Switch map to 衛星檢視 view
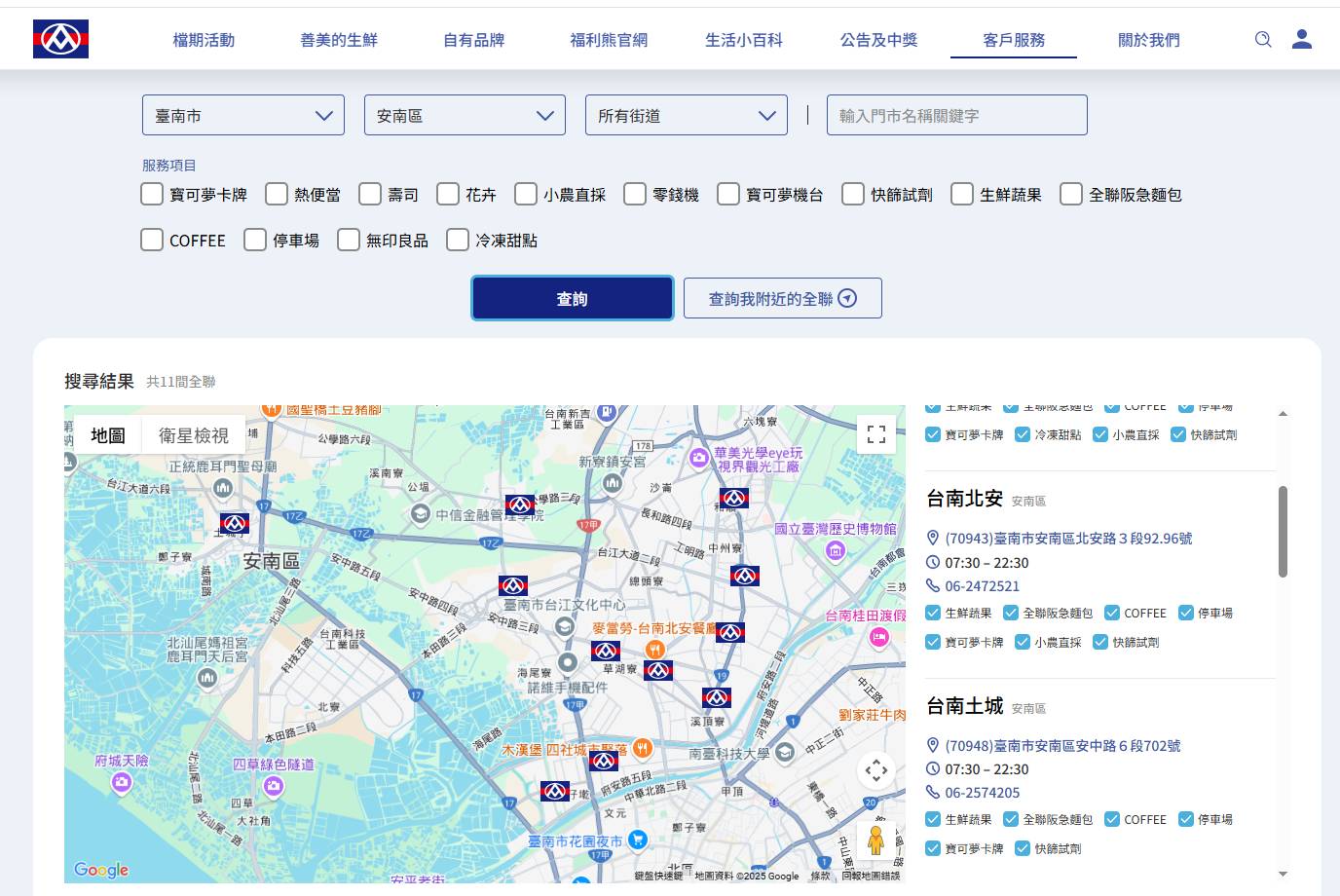Image resolution: width=1340 pixels, height=896 pixels. tap(194, 435)
